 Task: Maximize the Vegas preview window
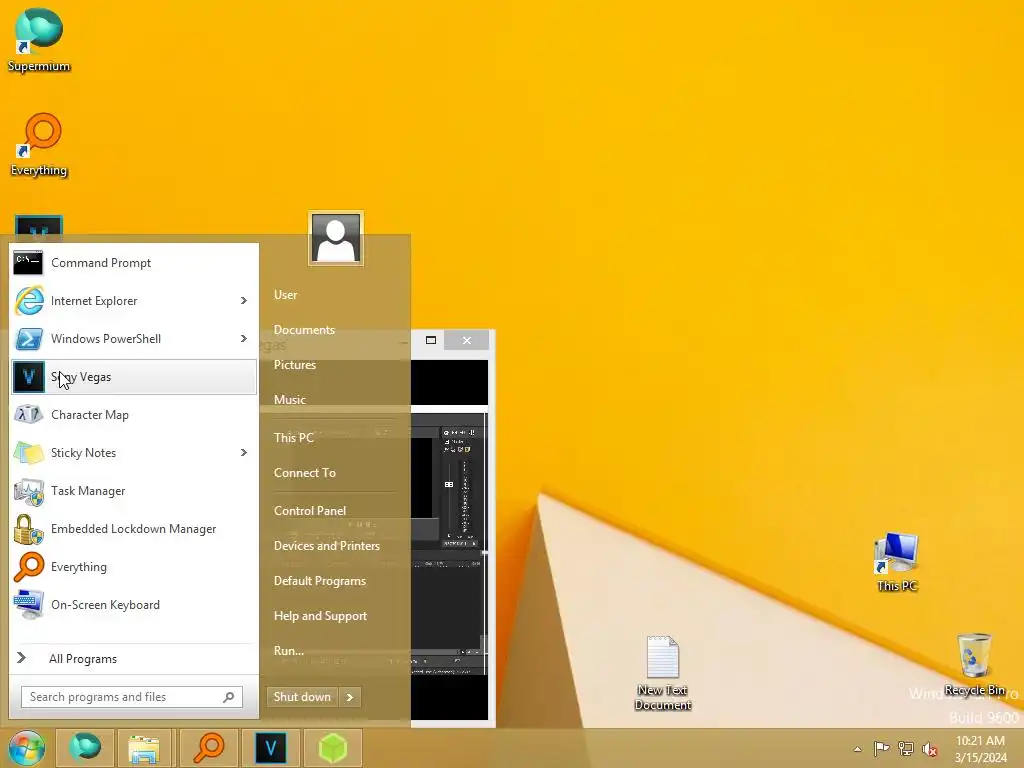(431, 340)
